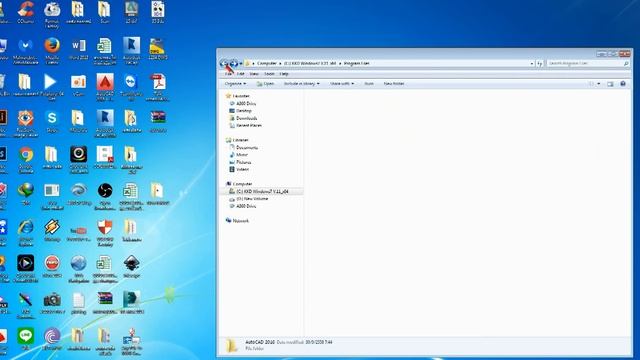
Task: Select the Format Factory desktop icon
Action: point(52,14)
